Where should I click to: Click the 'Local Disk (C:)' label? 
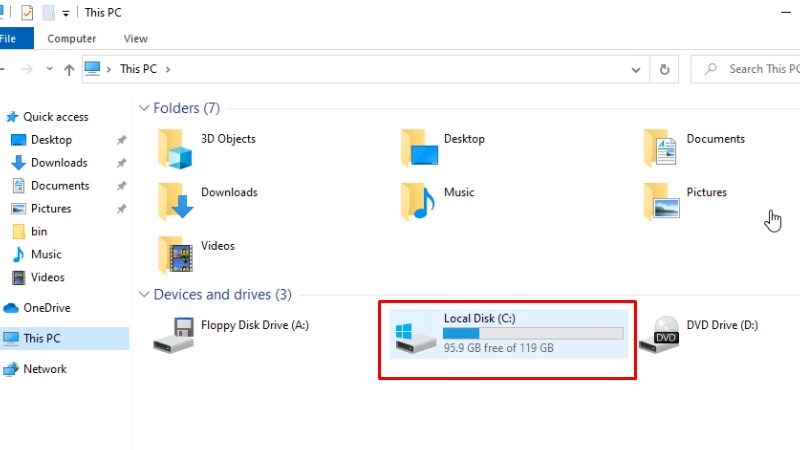point(480,318)
